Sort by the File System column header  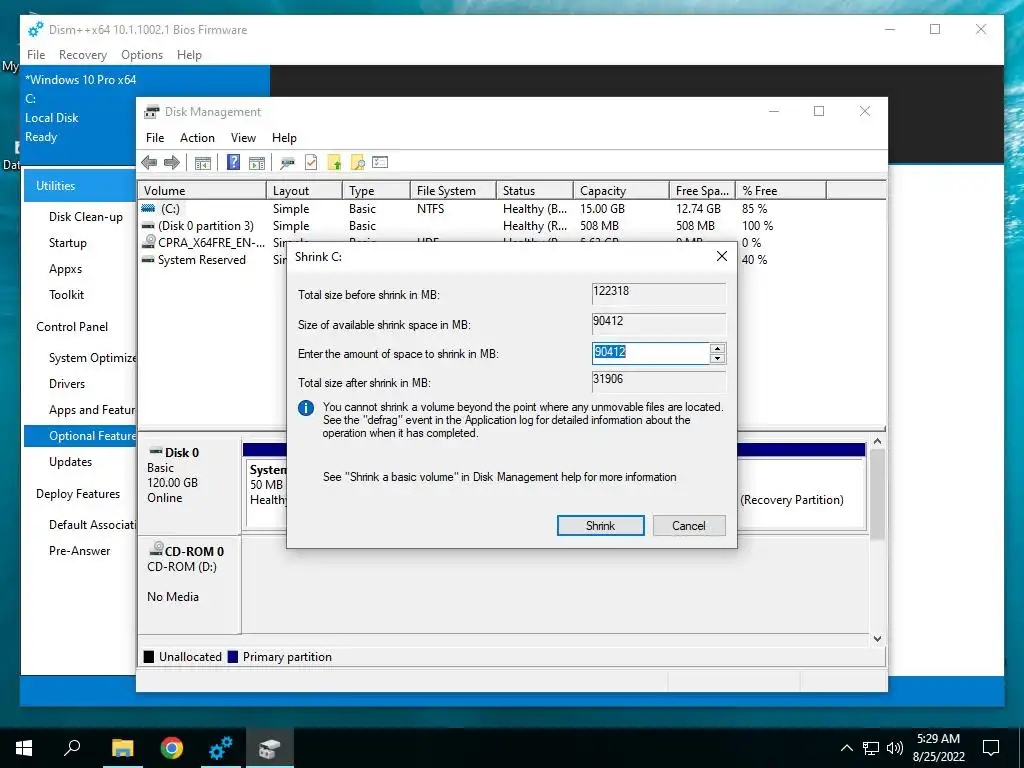pyautogui.click(x=453, y=191)
